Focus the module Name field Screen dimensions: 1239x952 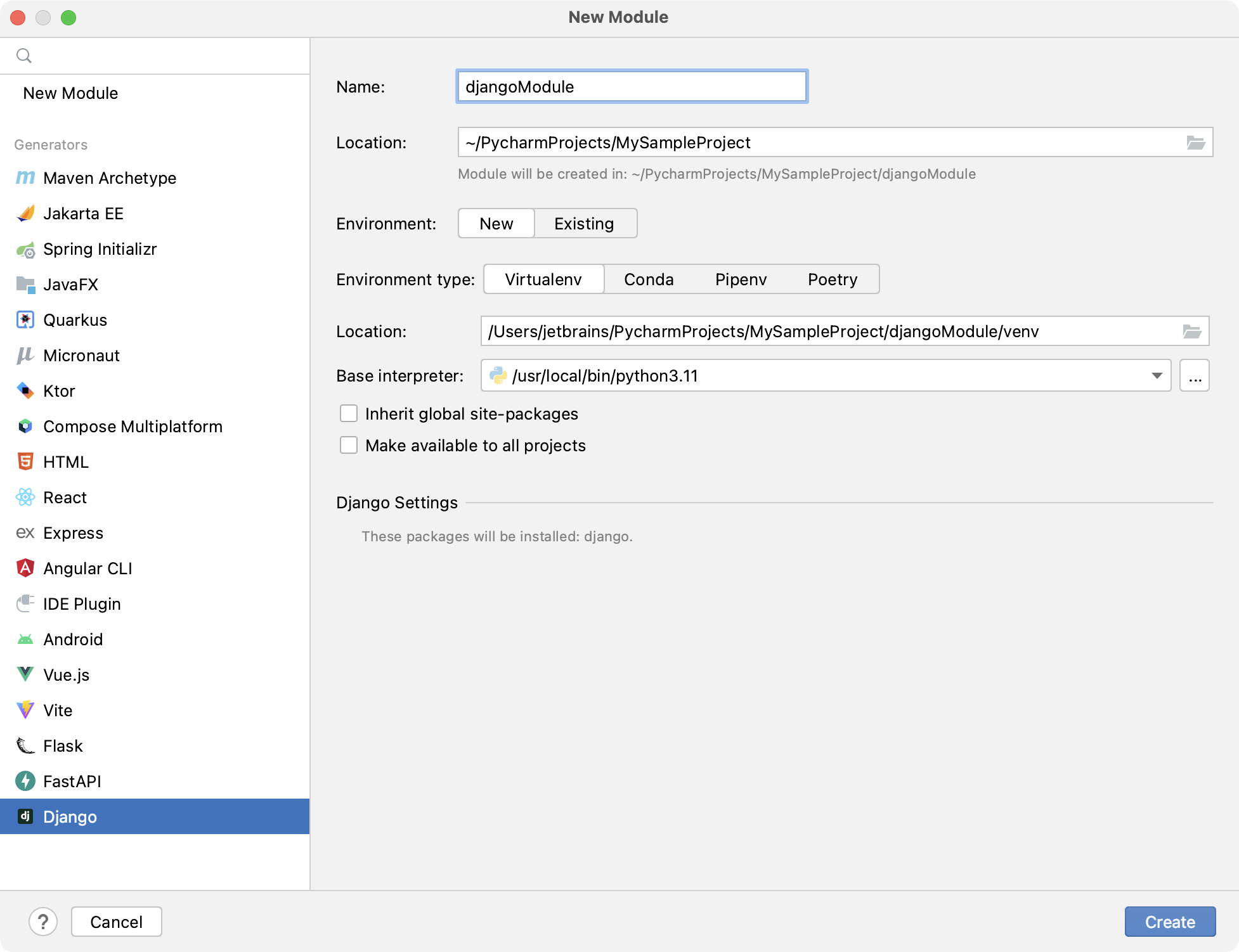[x=632, y=87]
